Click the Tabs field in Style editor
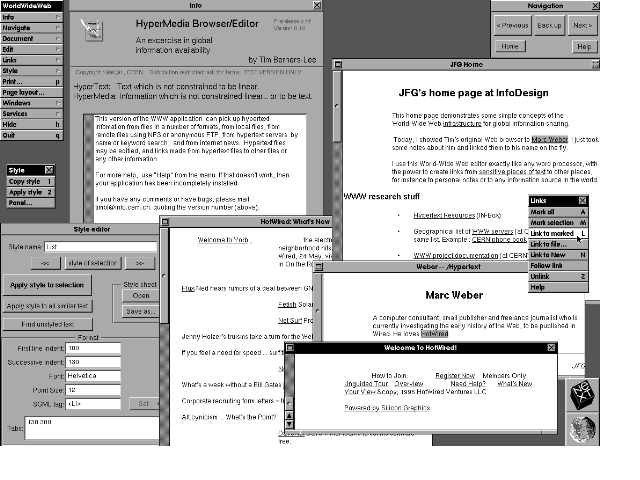This screenshot has width=640, height=480. [x=92, y=428]
